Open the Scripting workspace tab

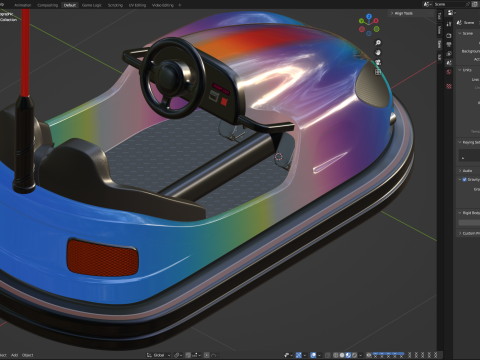(x=115, y=5)
